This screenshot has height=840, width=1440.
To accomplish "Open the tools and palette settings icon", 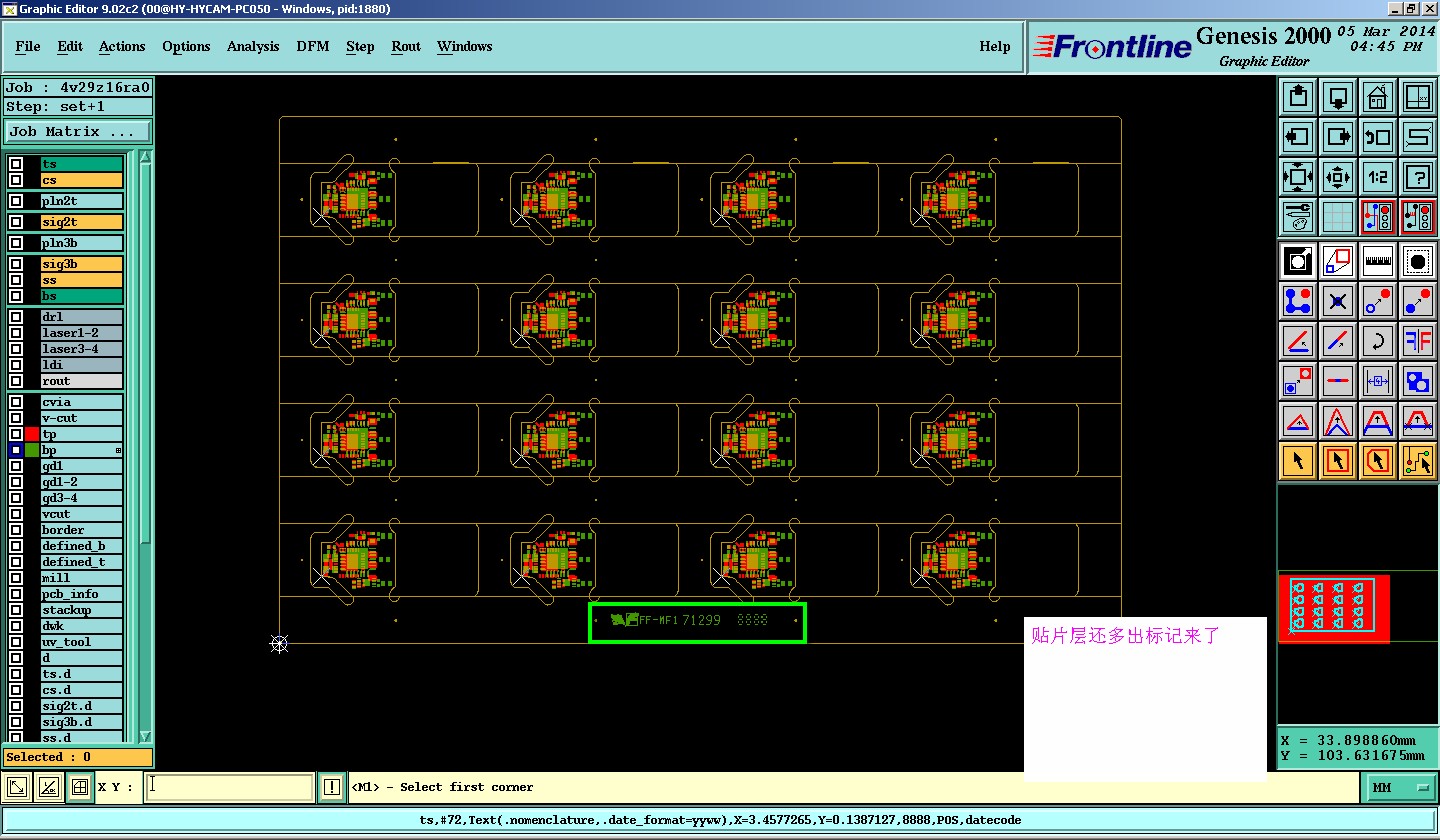I will click(1298, 216).
